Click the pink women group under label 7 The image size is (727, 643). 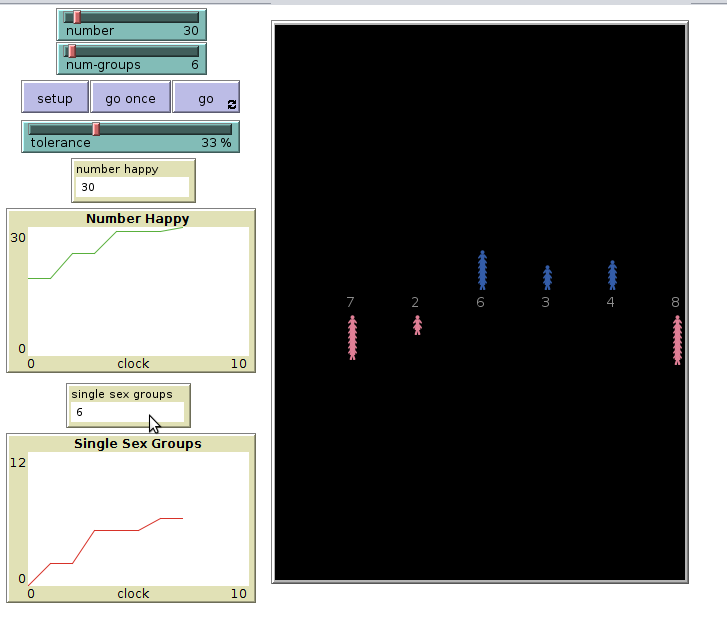coord(352,337)
